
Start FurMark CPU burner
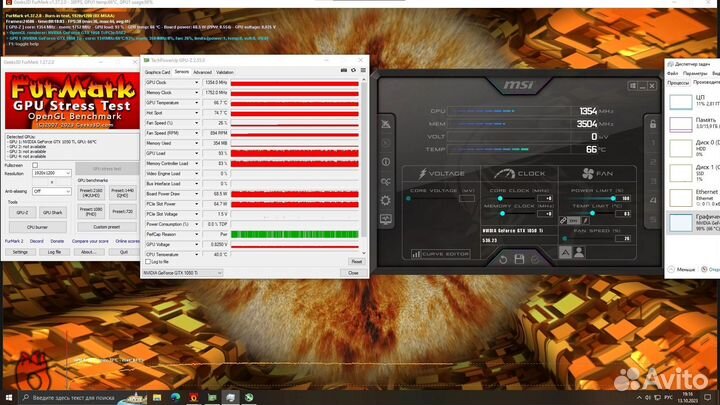[38, 227]
